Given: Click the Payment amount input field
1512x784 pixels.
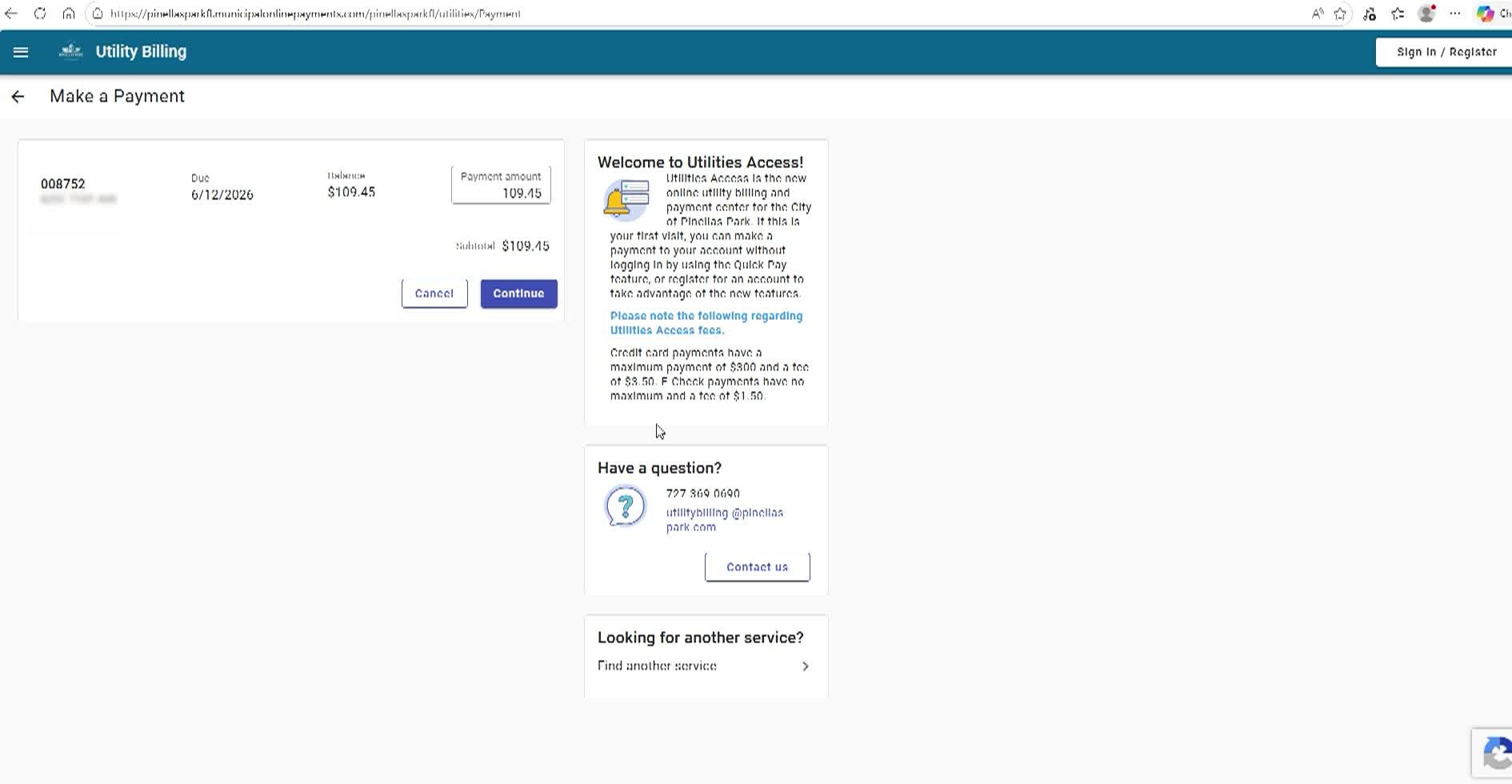Looking at the screenshot, I should pos(501,185).
